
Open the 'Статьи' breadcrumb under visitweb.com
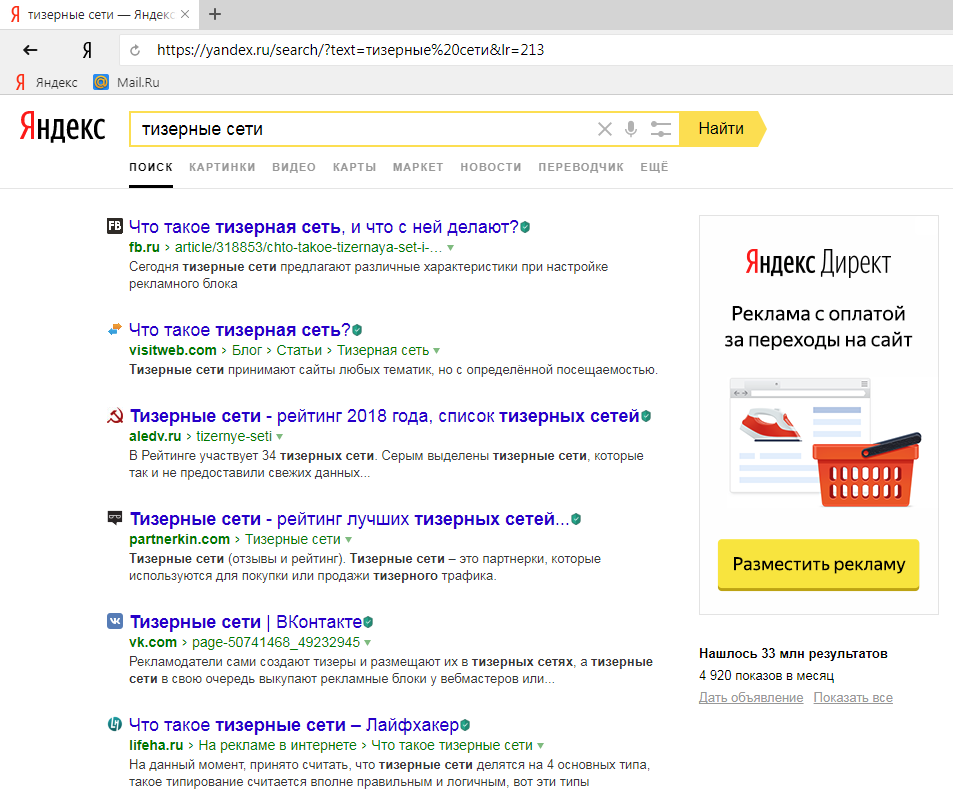(x=299, y=350)
